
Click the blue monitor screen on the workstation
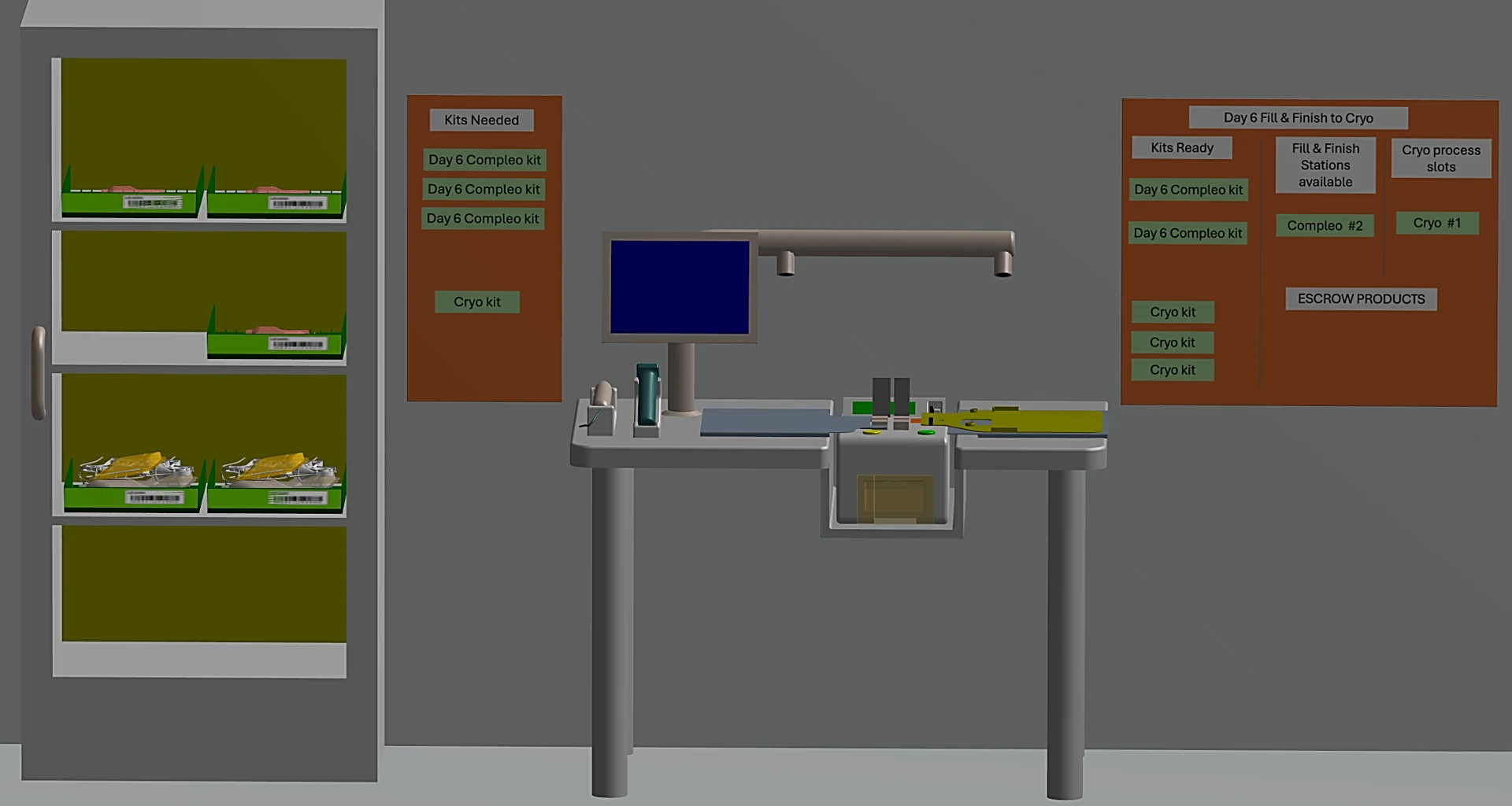[680, 287]
